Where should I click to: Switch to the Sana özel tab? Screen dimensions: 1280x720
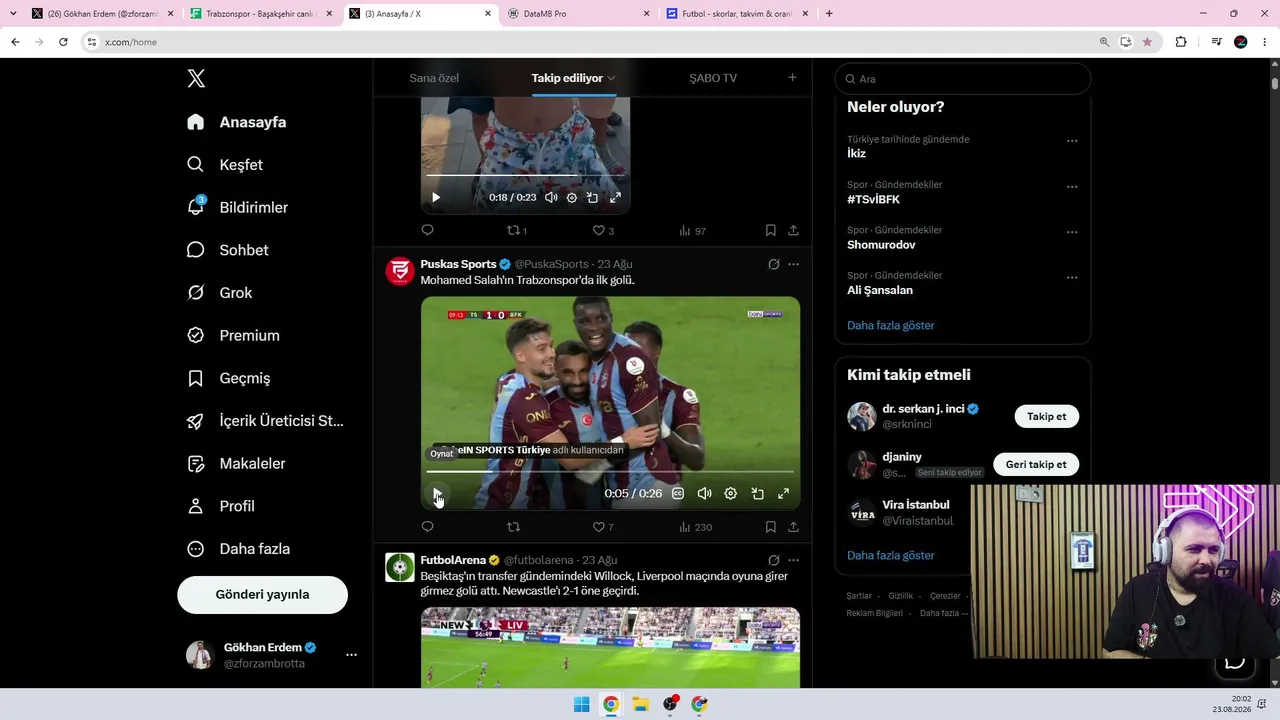pos(434,78)
